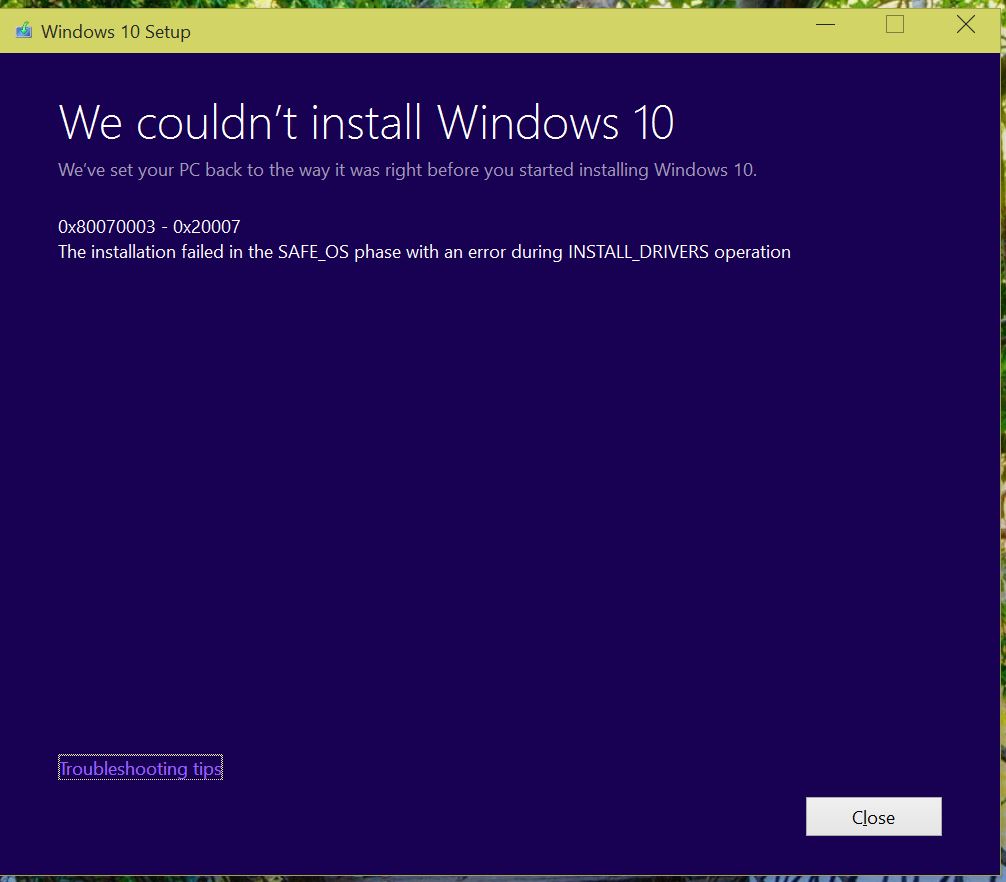The height and width of the screenshot is (882, 1006).
Task: Click the SAFE_OS phase INSTALL_DRIVERS error message
Action: point(424,252)
